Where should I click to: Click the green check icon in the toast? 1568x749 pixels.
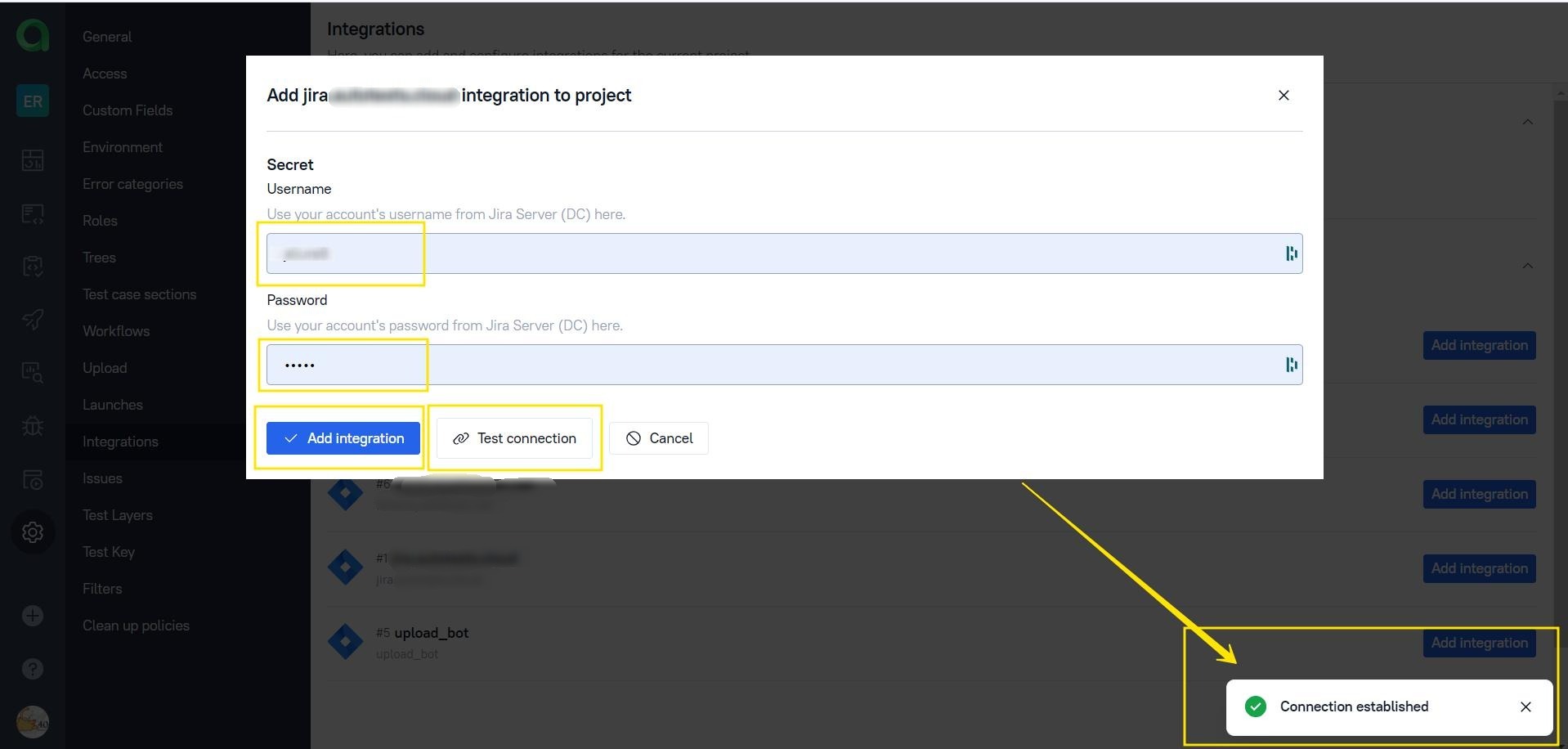coord(1256,706)
